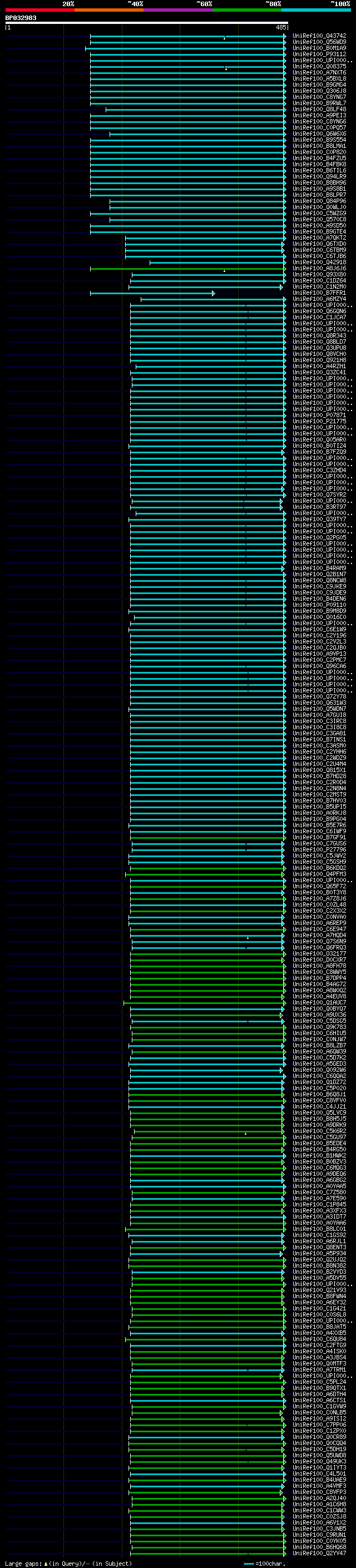The width and height of the screenshot is (356, 1568).
Task: Click the cyan alignment bar for UniRef100_B7FFR1
Action: click(x=152, y=293)
